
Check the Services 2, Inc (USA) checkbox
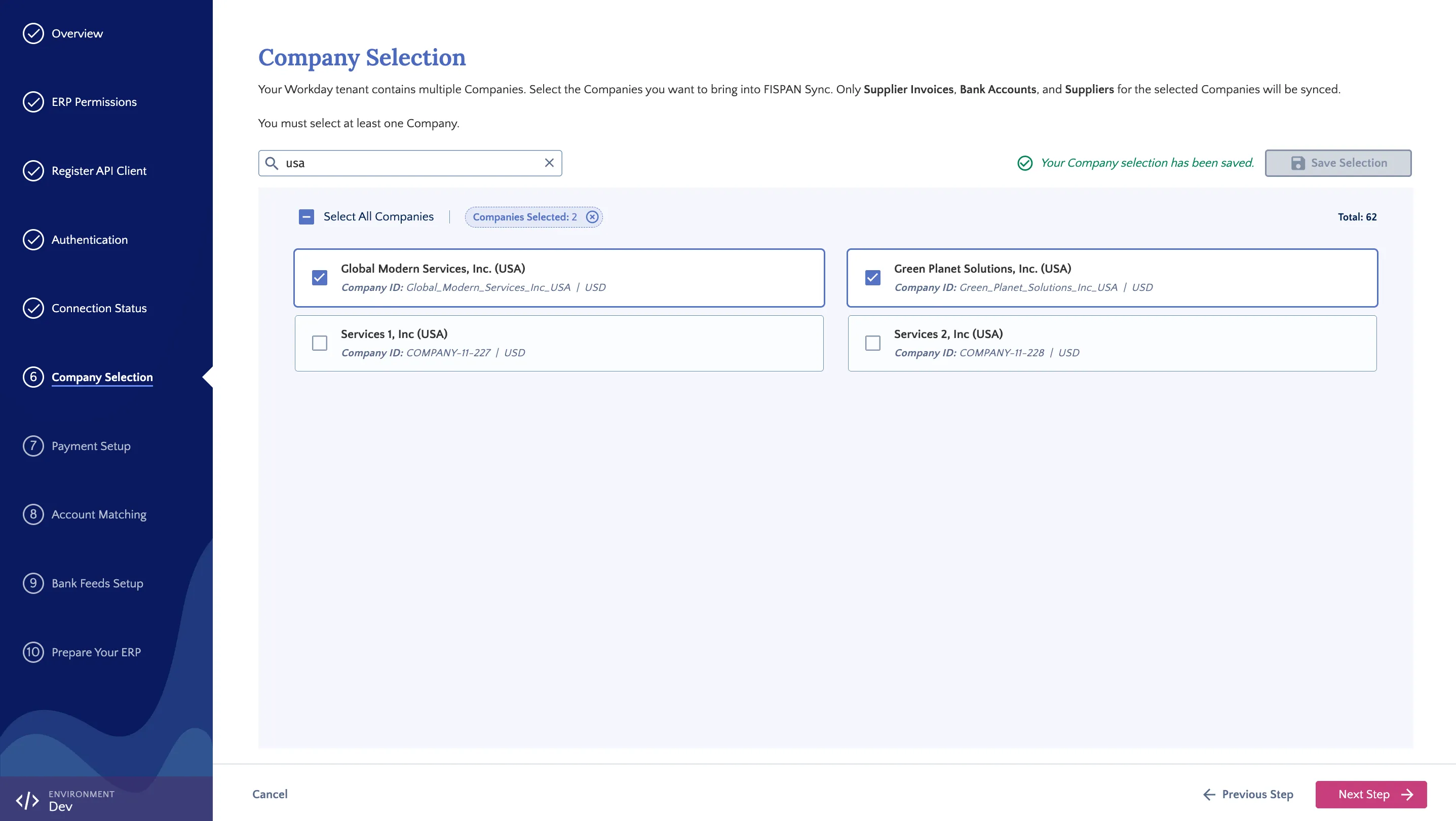[873, 343]
